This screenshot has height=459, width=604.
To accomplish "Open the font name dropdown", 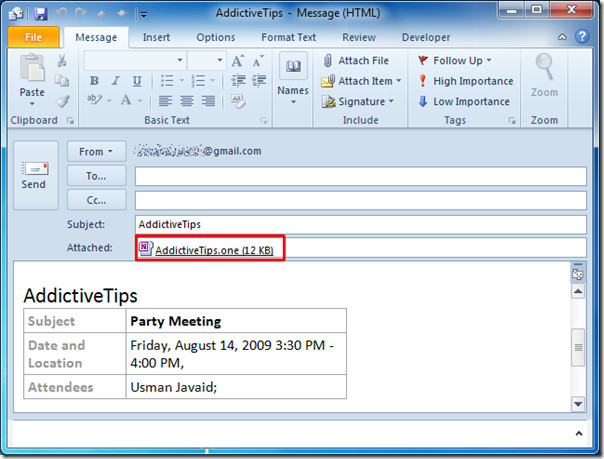I will (x=180, y=60).
